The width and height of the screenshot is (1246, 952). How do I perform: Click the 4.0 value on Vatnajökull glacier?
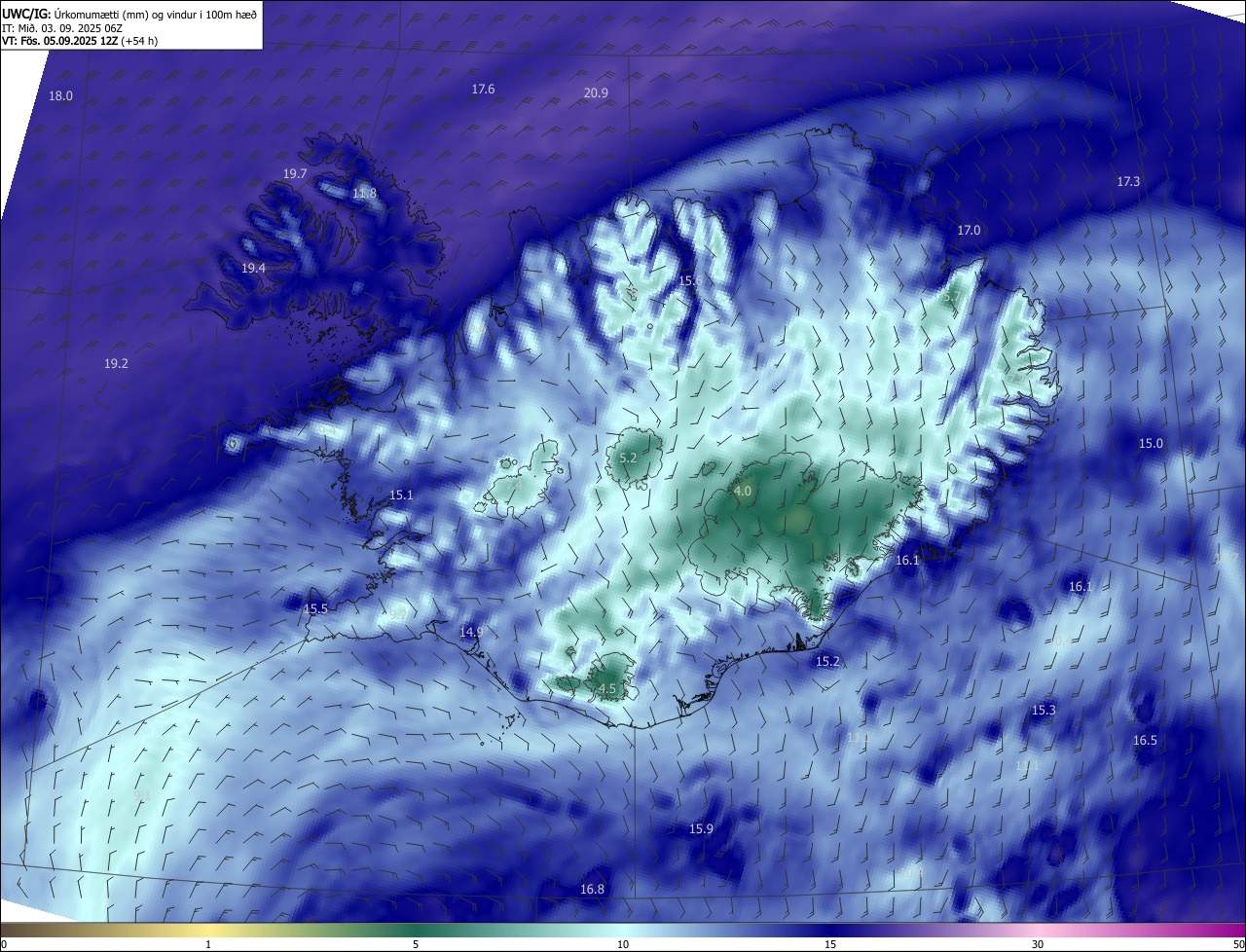(743, 491)
